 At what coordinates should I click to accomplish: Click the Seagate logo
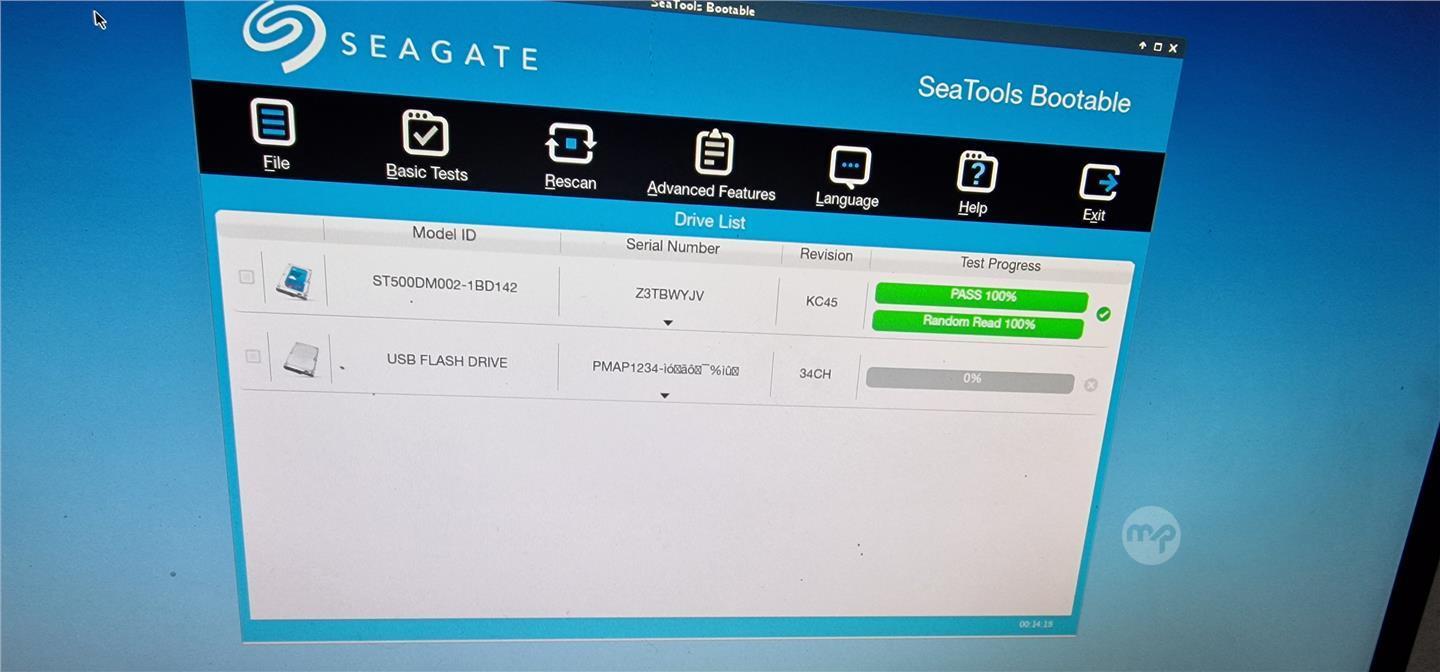[390, 41]
